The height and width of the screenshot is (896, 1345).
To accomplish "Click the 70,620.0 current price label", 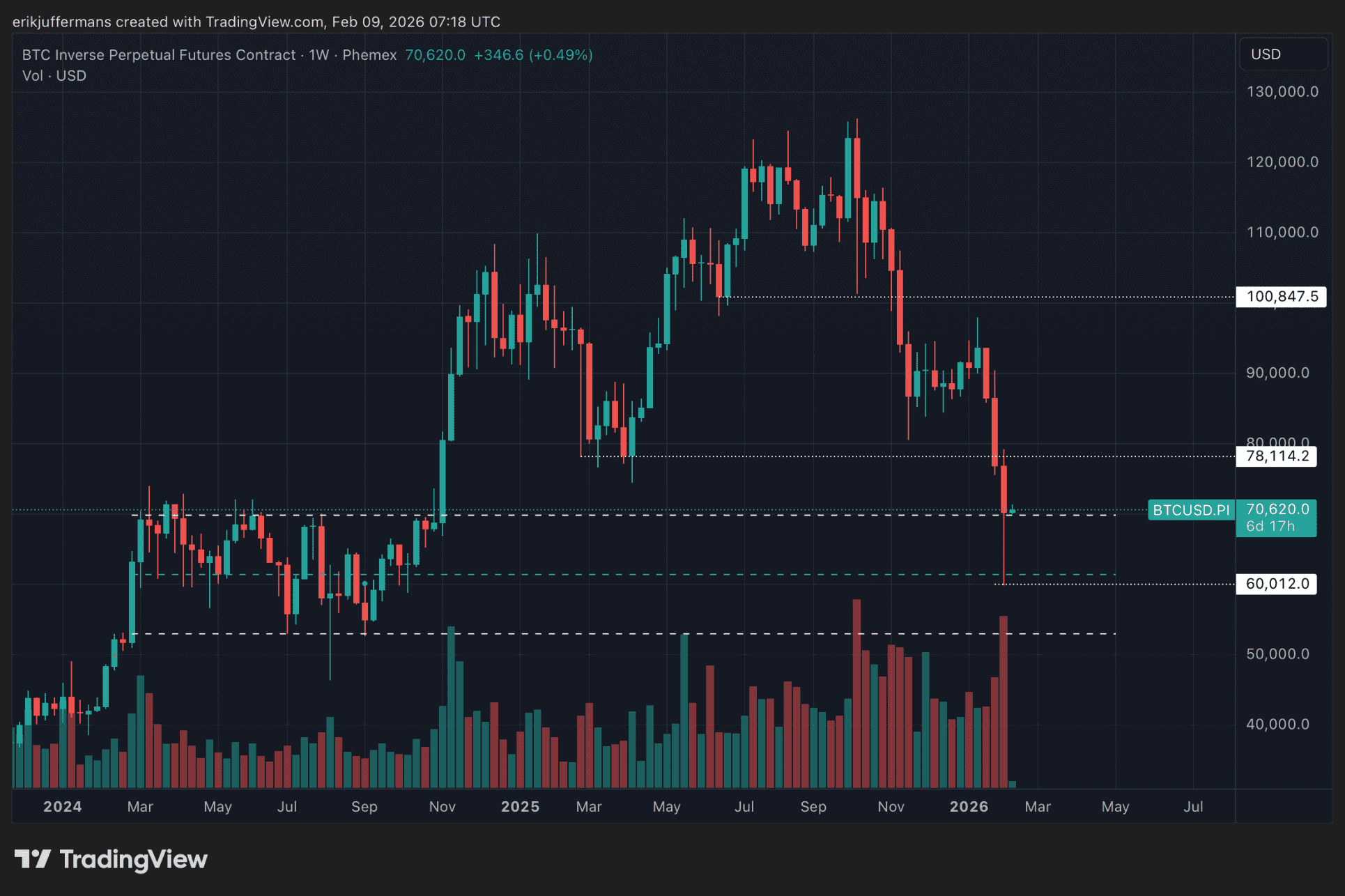I will (x=1277, y=509).
